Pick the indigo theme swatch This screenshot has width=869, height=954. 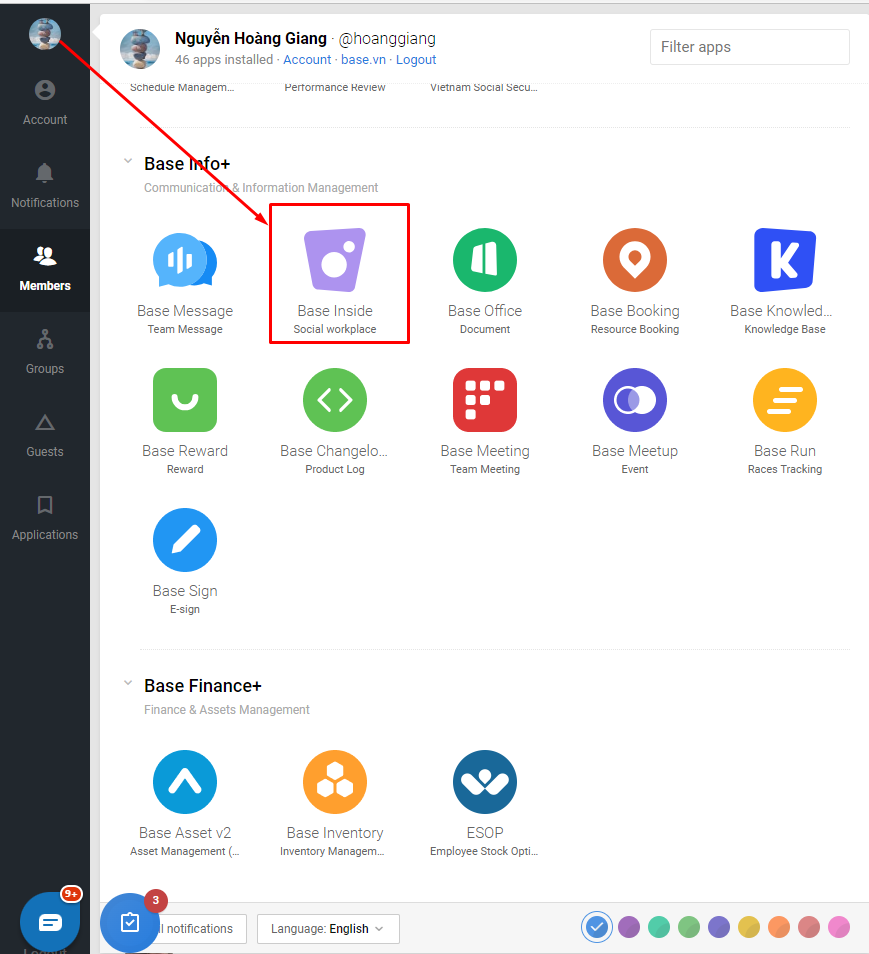[719, 927]
